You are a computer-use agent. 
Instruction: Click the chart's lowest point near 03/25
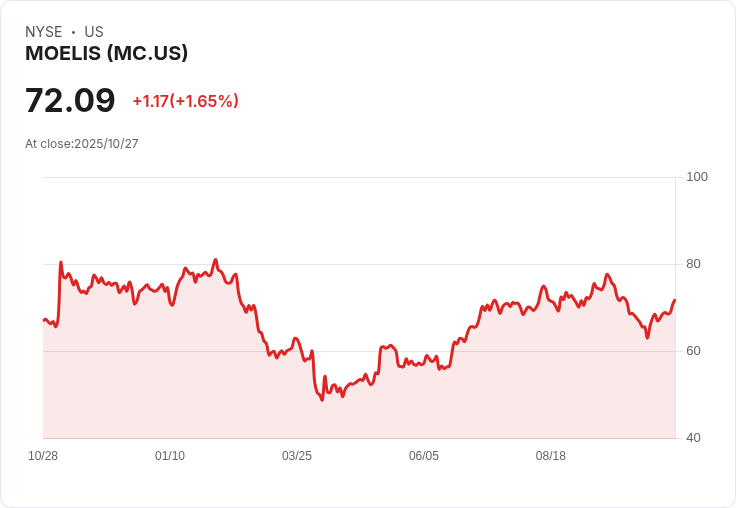pos(322,400)
